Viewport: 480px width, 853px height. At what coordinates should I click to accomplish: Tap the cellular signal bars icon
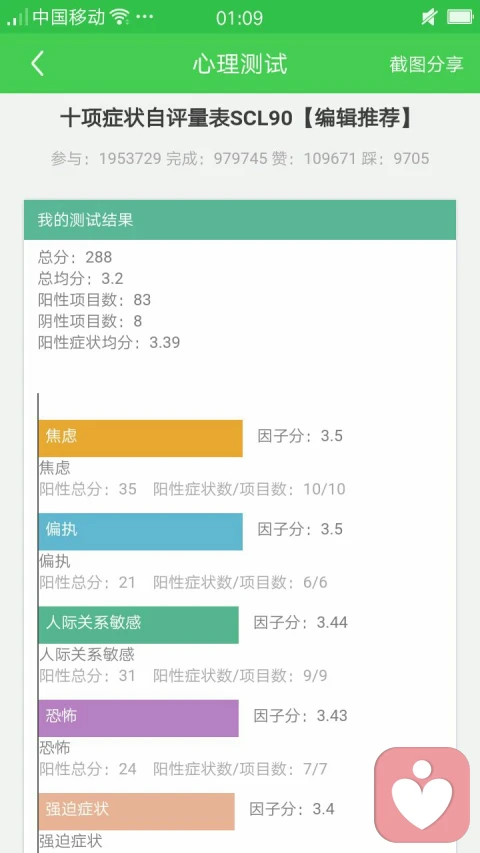17,18
